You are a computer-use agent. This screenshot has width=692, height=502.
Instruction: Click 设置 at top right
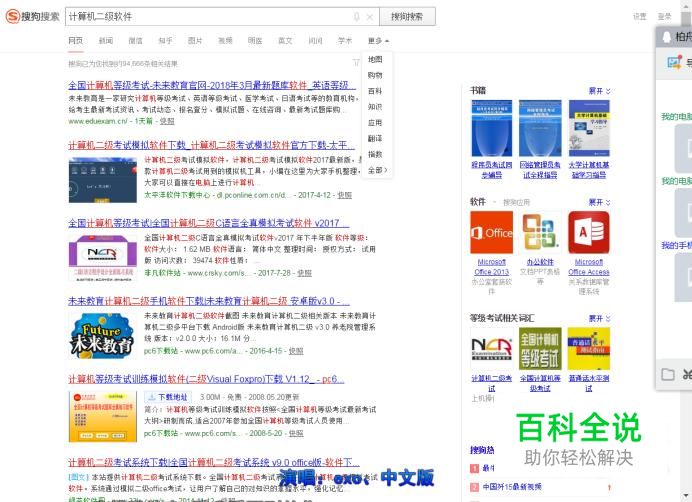639,16
